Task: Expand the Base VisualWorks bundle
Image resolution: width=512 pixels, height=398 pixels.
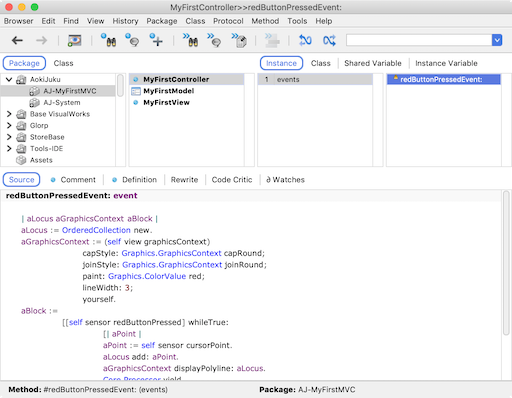Action: pos(9,114)
